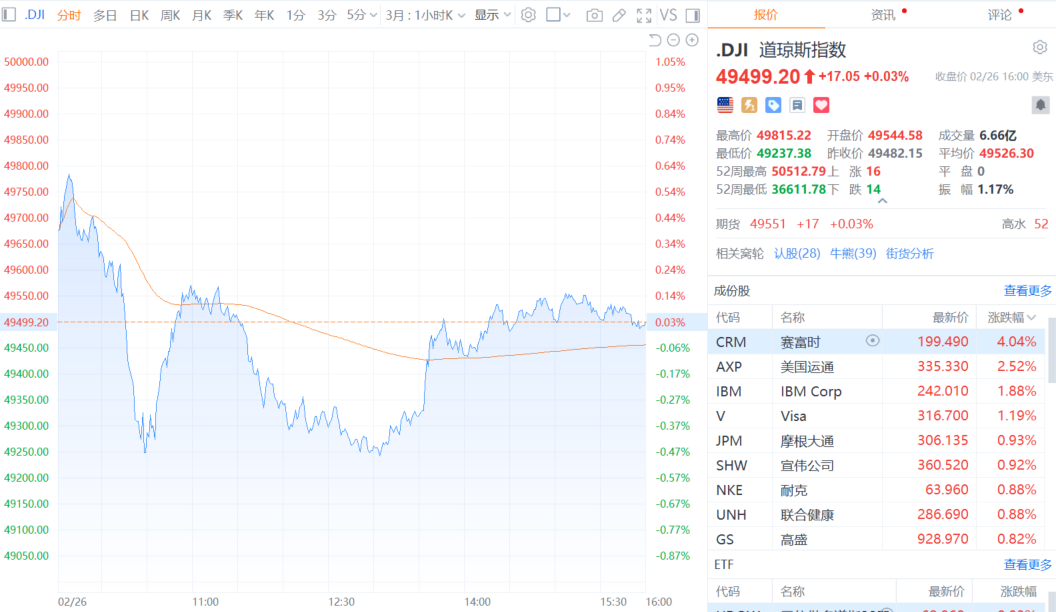Image resolution: width=1056 pixels, height=612 pixels.
Task: Enter fullscreen chart mode
Action: click(644, 15)
